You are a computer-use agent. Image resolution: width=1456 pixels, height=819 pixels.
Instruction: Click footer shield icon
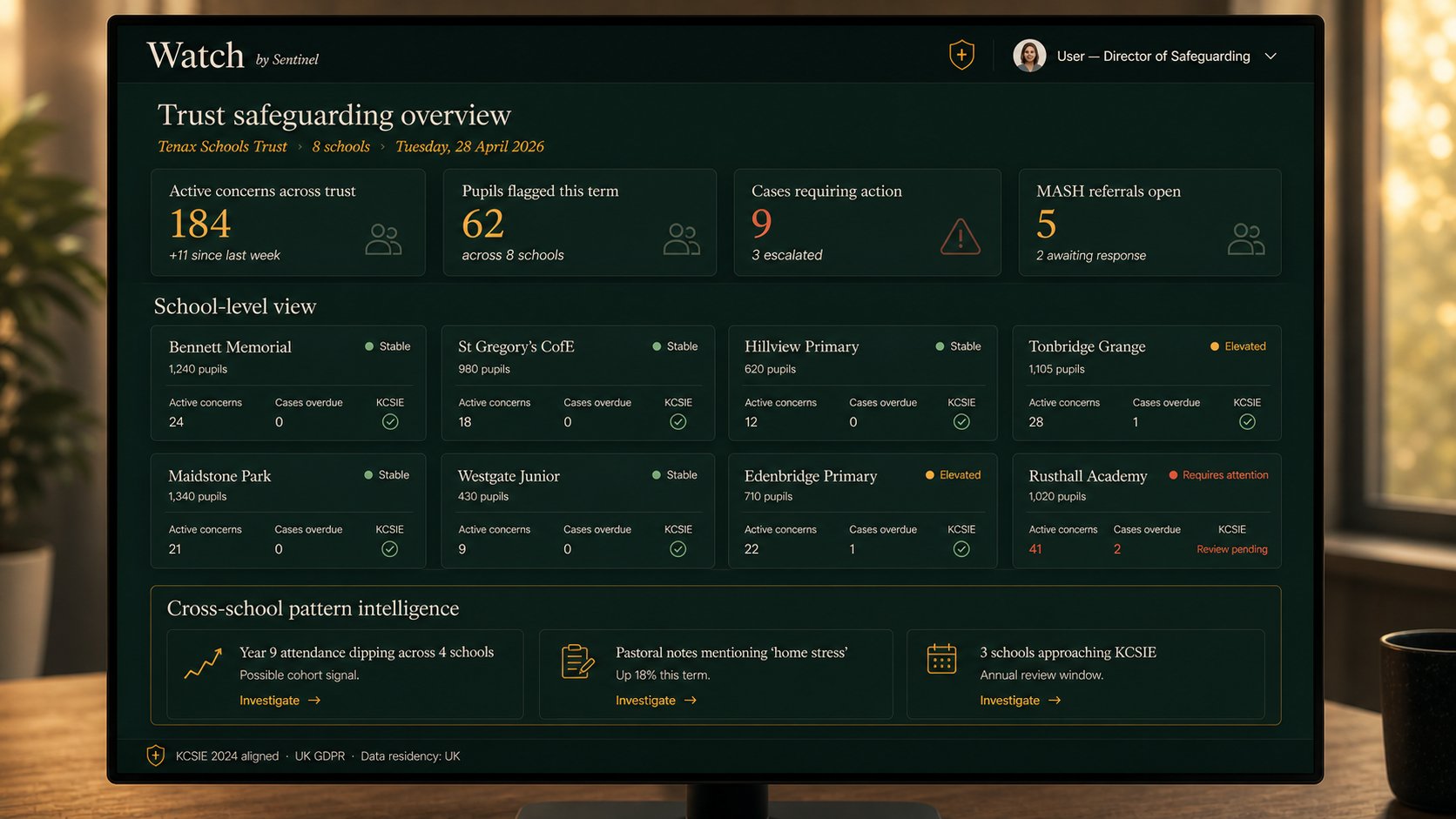pos(155,755)
